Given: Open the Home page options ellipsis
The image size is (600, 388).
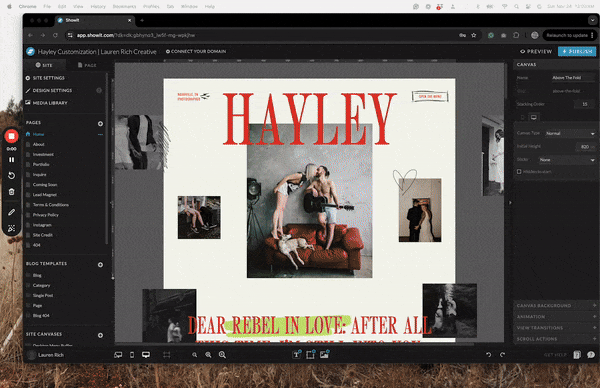Looking at the screenshot, I should 100,134.
